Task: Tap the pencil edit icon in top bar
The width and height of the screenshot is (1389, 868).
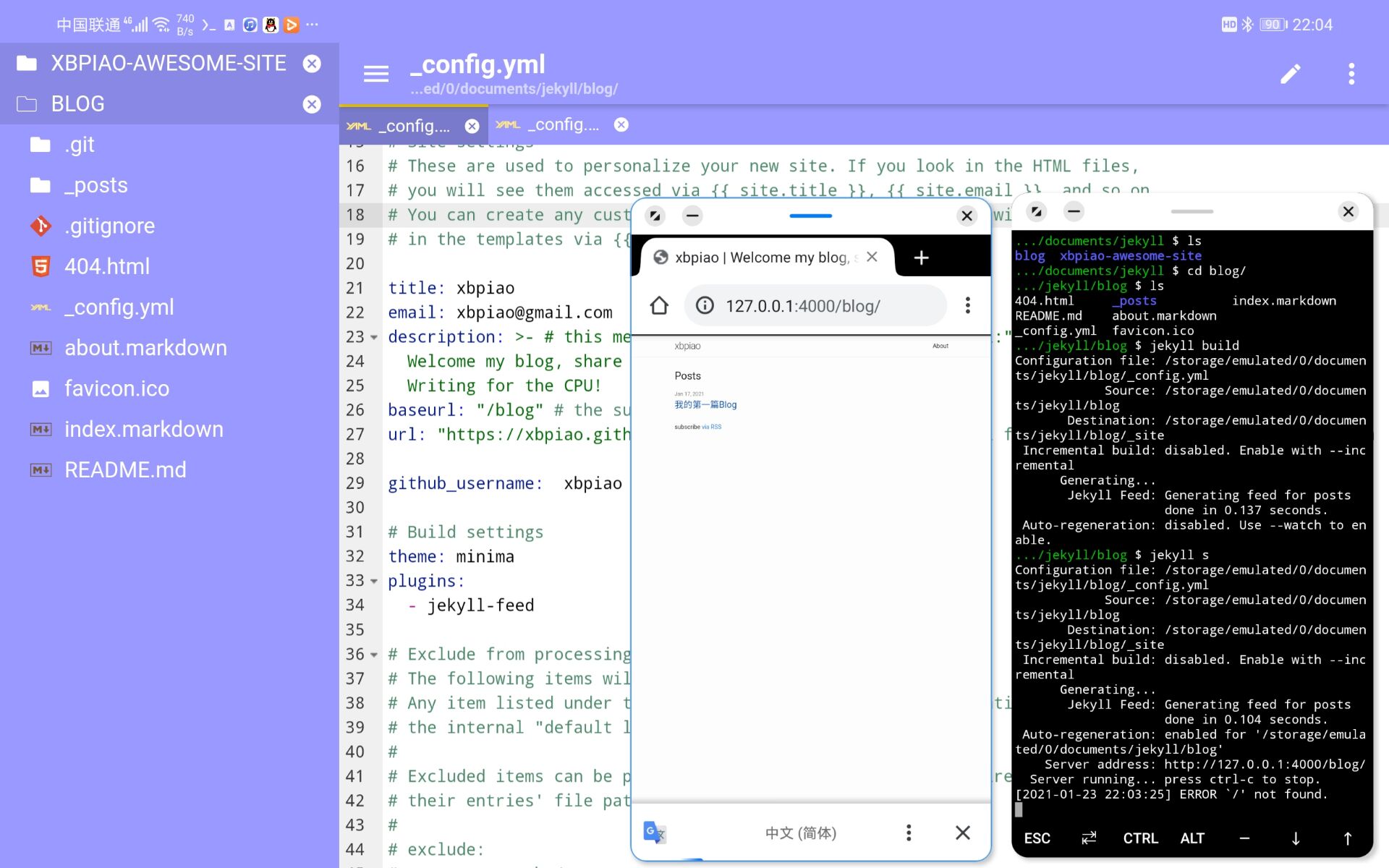Action: tap(1291, 73)
